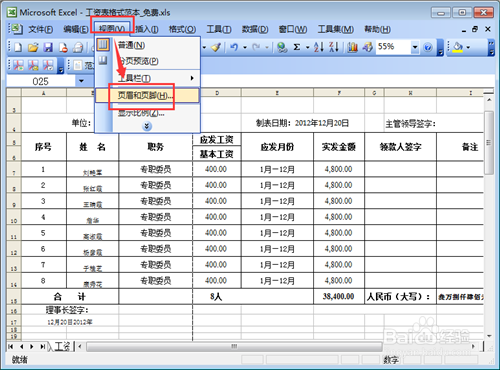
Task: Click the 实发金额 header cell
Action: coord(339,147)
